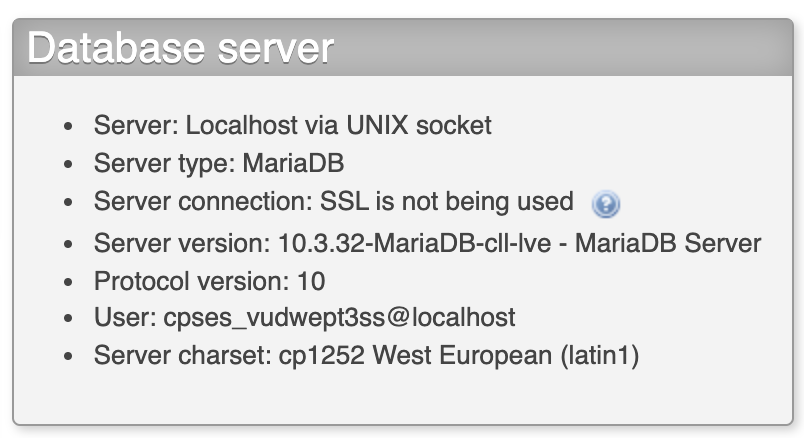Image resolution: width=804 pixels, height=438 pixels.
Task: Click the empty area below the server list
Action: 403,397
